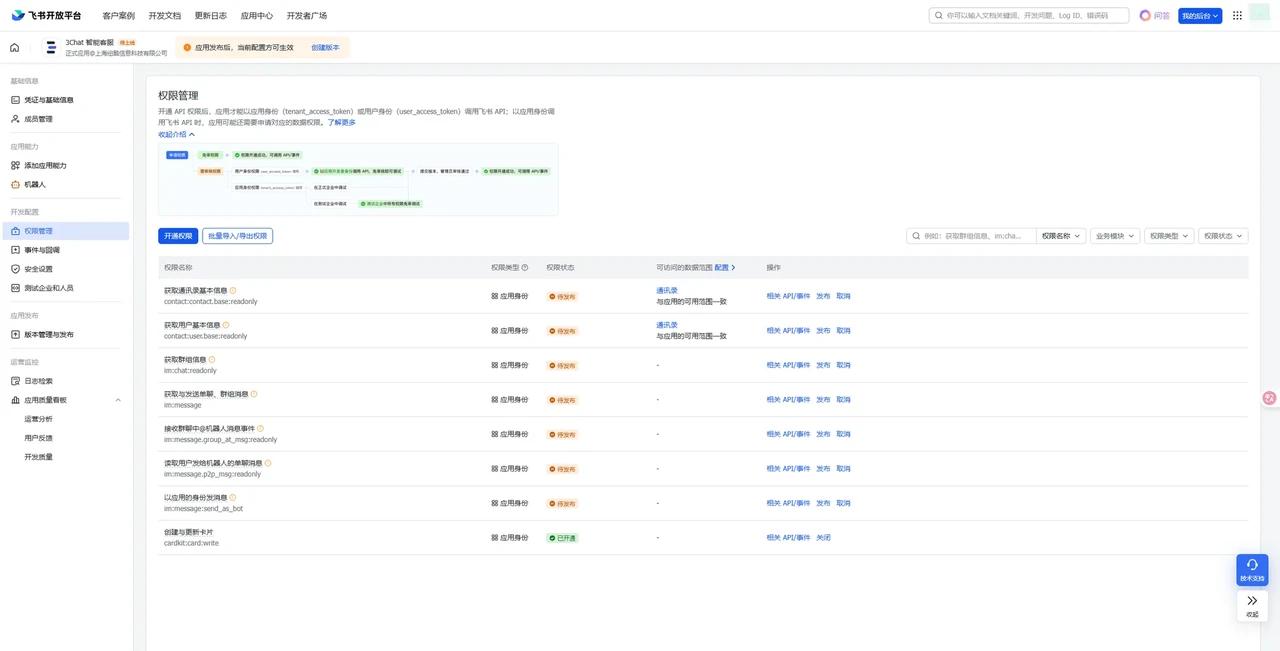Click the 创建版本 link in the banner
The height and width of the screenshot is (651, 1280).
pyautogui.click(x=325, y=47)
